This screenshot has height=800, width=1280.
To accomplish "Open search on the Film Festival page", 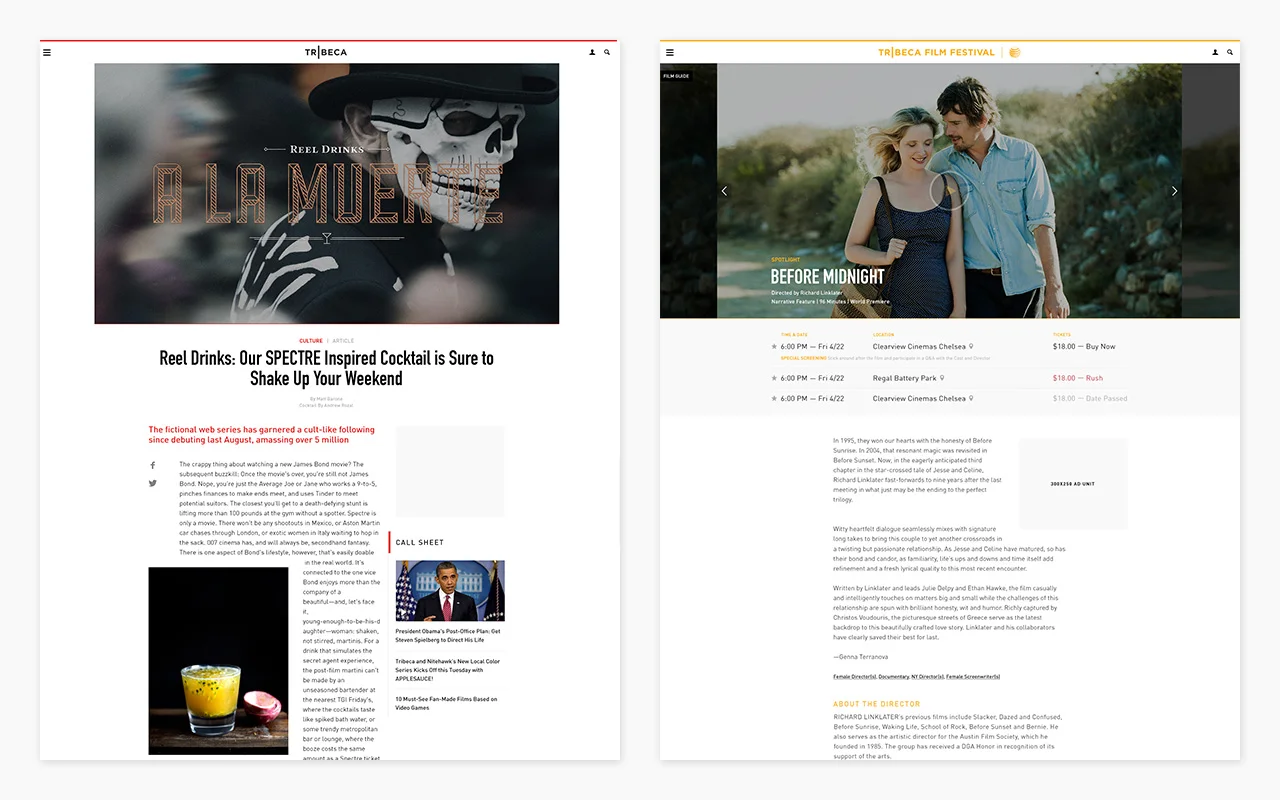I will [1230, 52].
